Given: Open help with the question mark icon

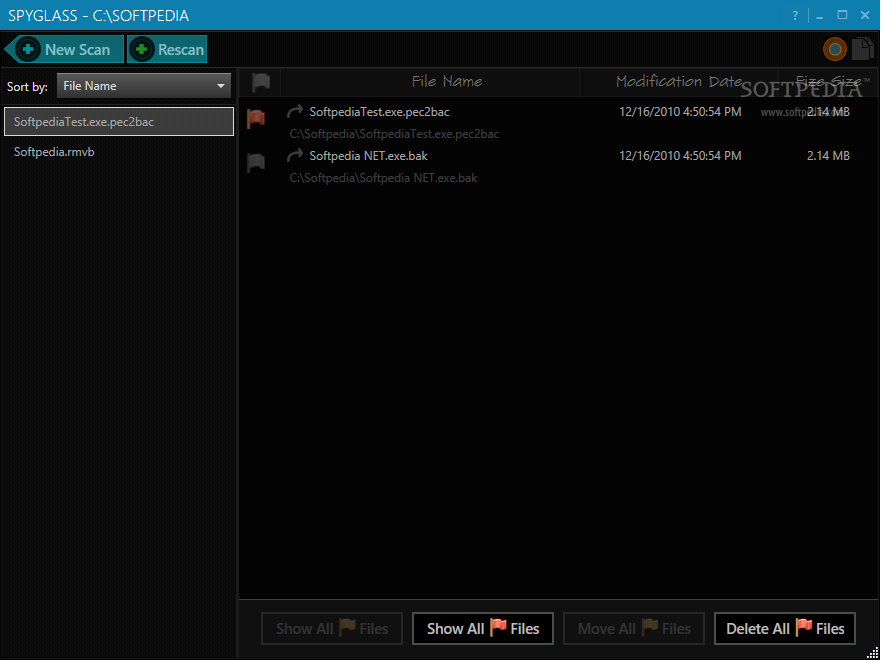Looking at the screenshot, I should 795,16.
